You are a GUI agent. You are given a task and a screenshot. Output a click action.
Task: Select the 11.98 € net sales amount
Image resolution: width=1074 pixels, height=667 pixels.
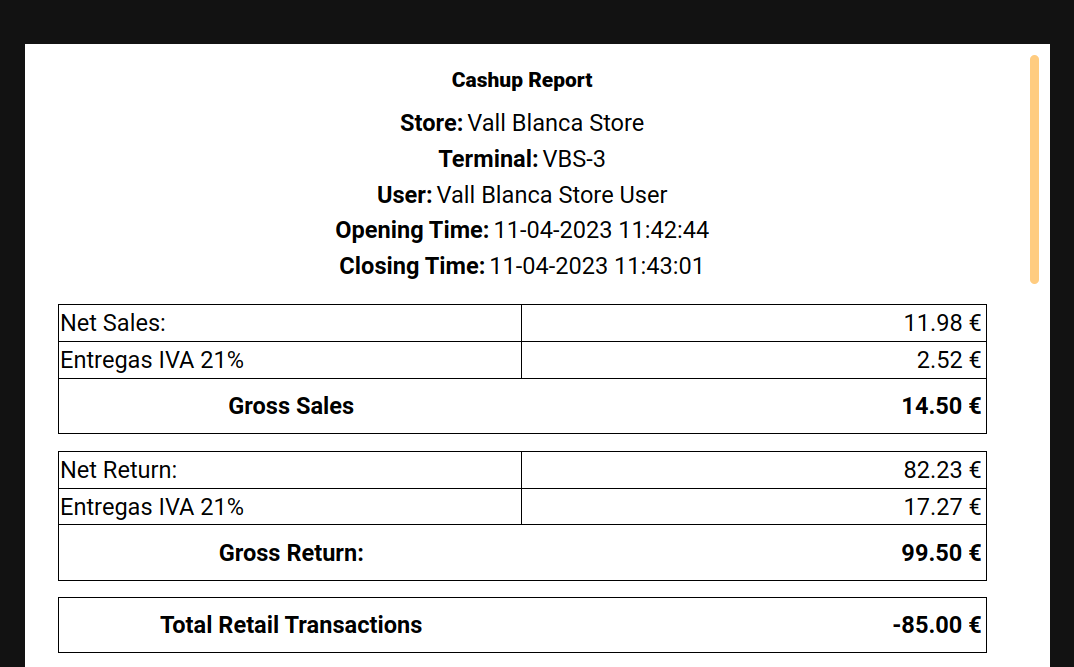[942, 323]
